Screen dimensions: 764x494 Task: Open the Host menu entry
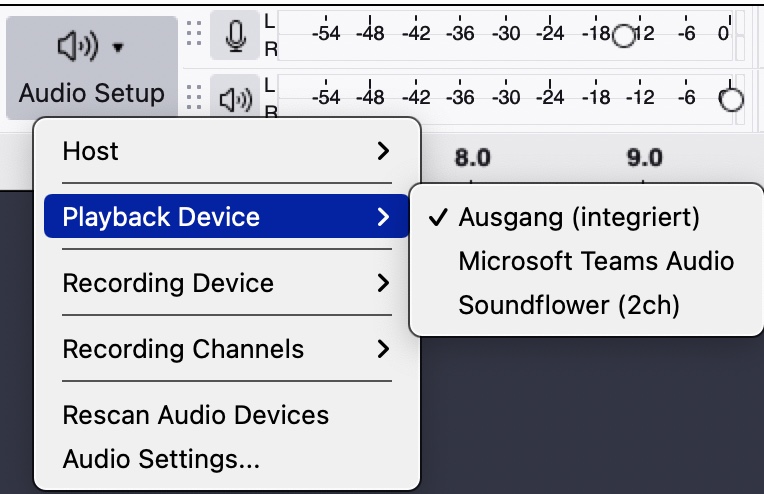[x=226, y=151]
